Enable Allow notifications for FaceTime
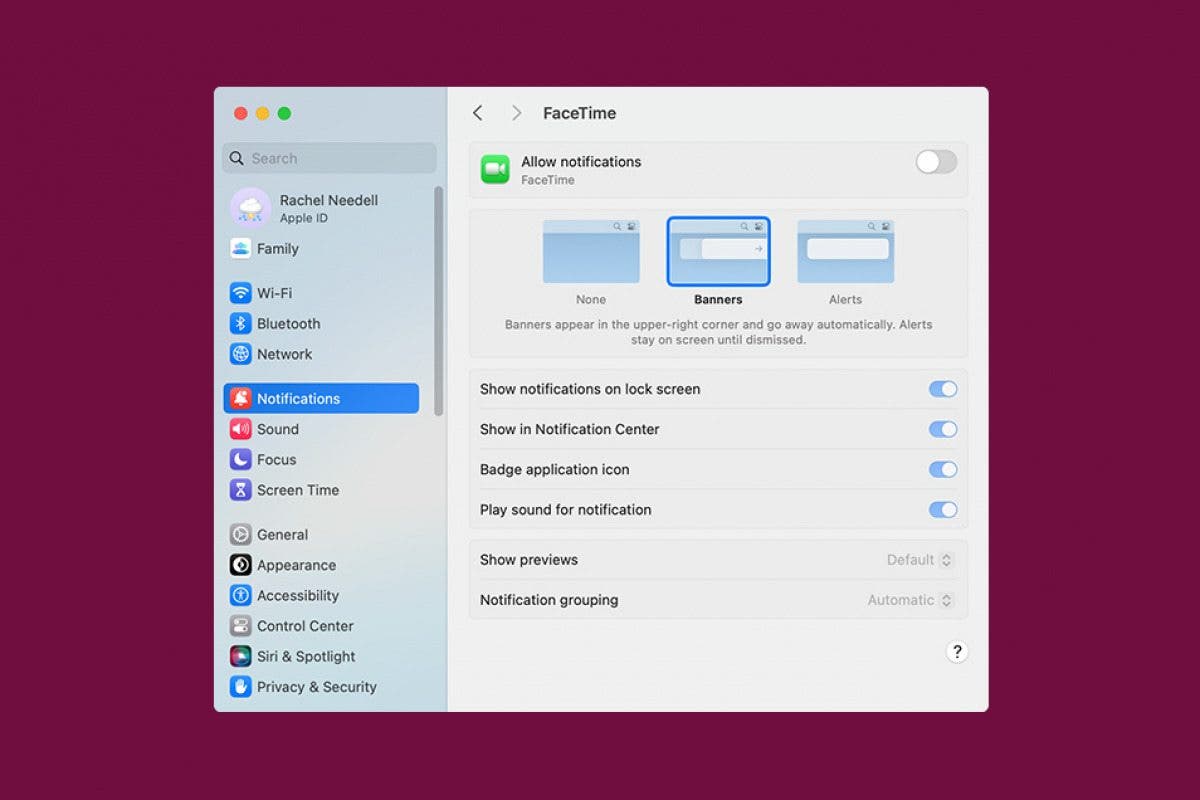 click(936, 162)
